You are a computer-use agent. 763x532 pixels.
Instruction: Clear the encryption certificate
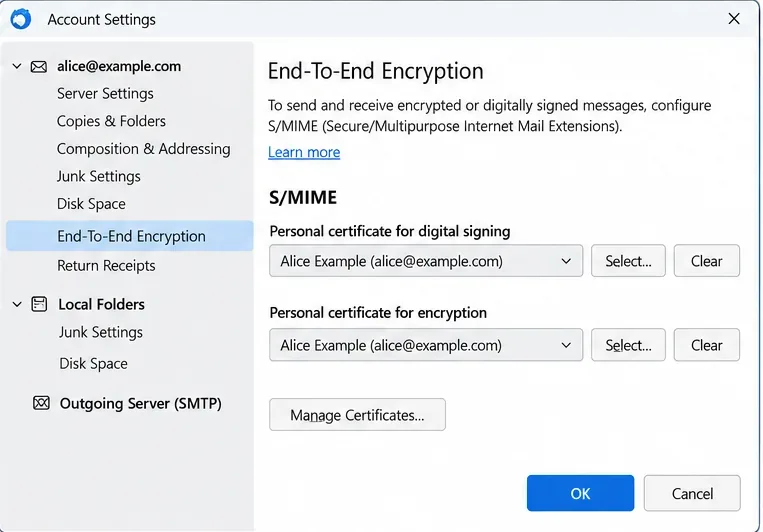click(x=707, y=345)
